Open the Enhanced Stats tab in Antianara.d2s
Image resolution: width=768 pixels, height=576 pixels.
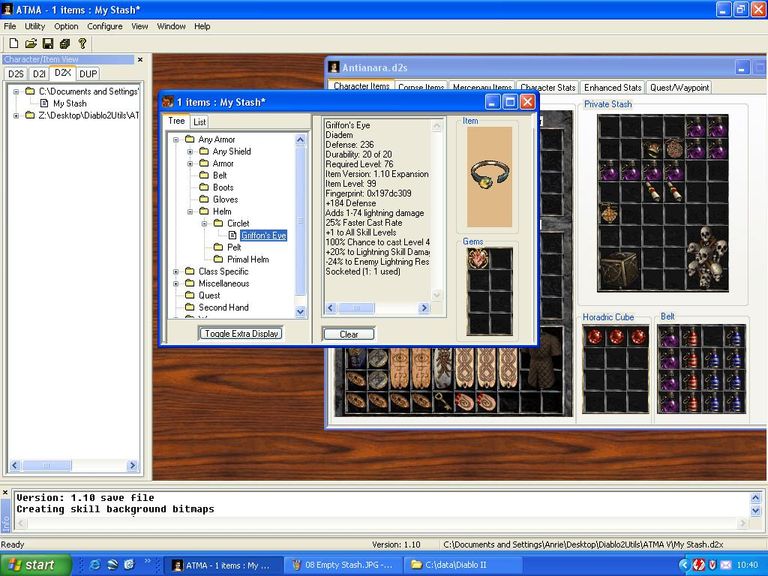click(613, 88)
